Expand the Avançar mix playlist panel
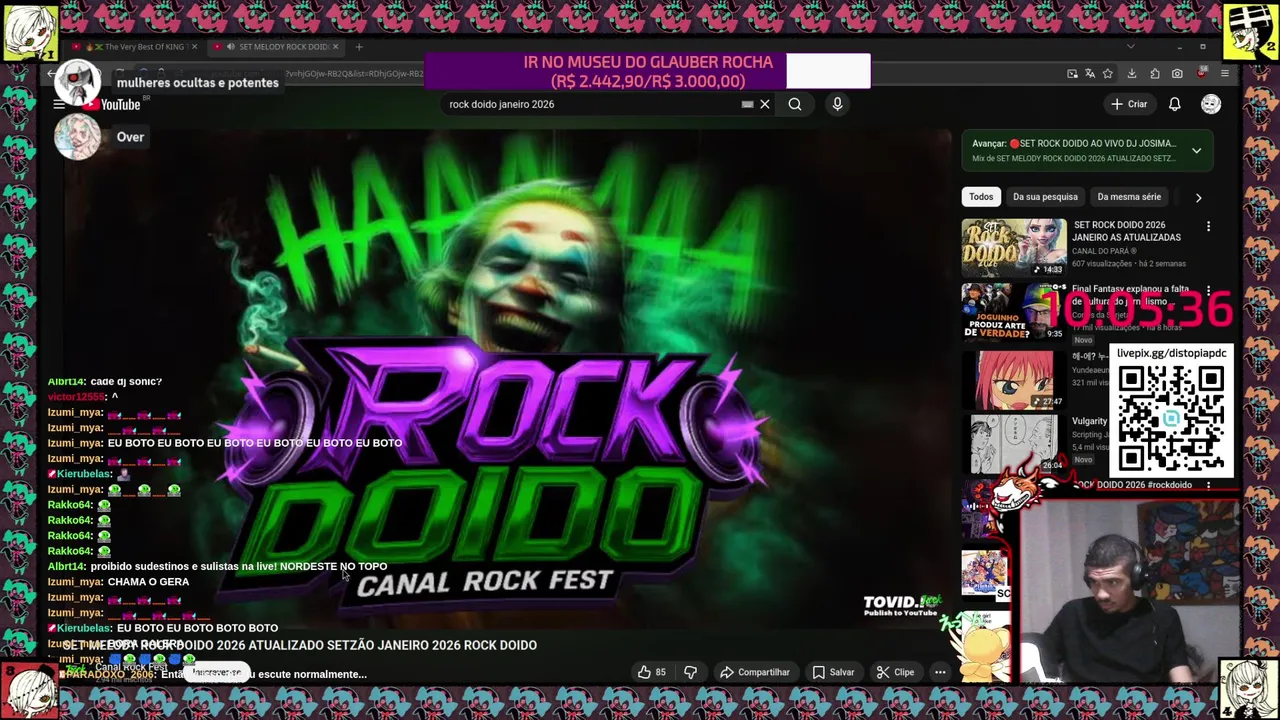Viewport: 1280px width, 720px height. pos(1196,151)
